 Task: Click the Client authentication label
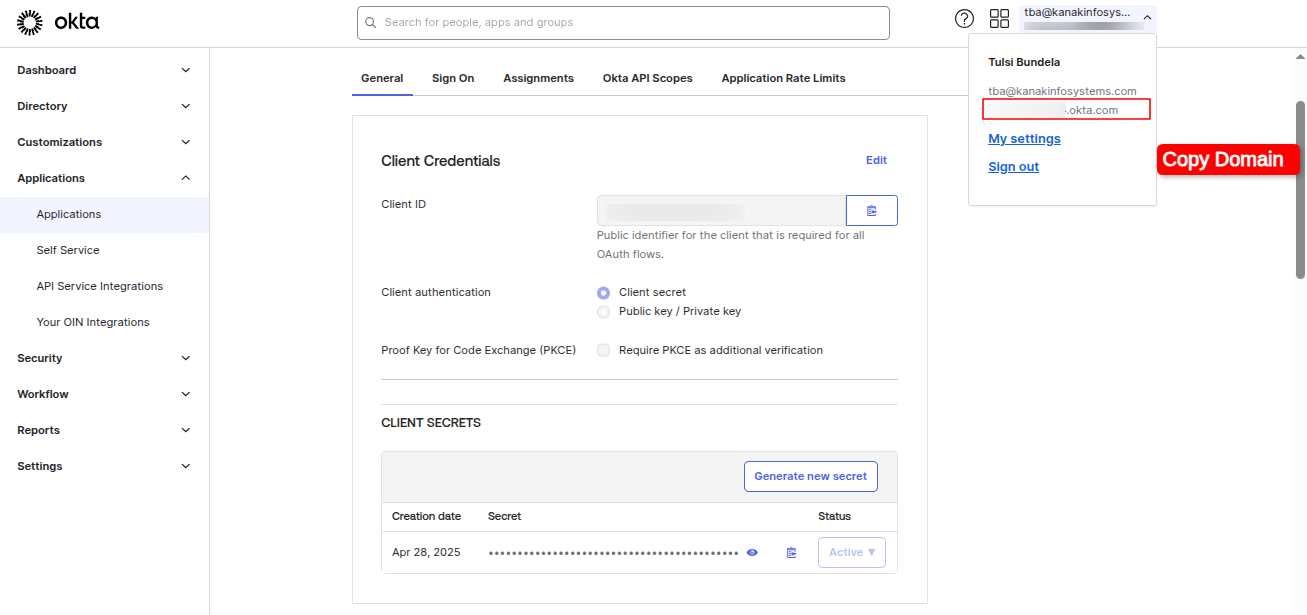click(436, 292)
